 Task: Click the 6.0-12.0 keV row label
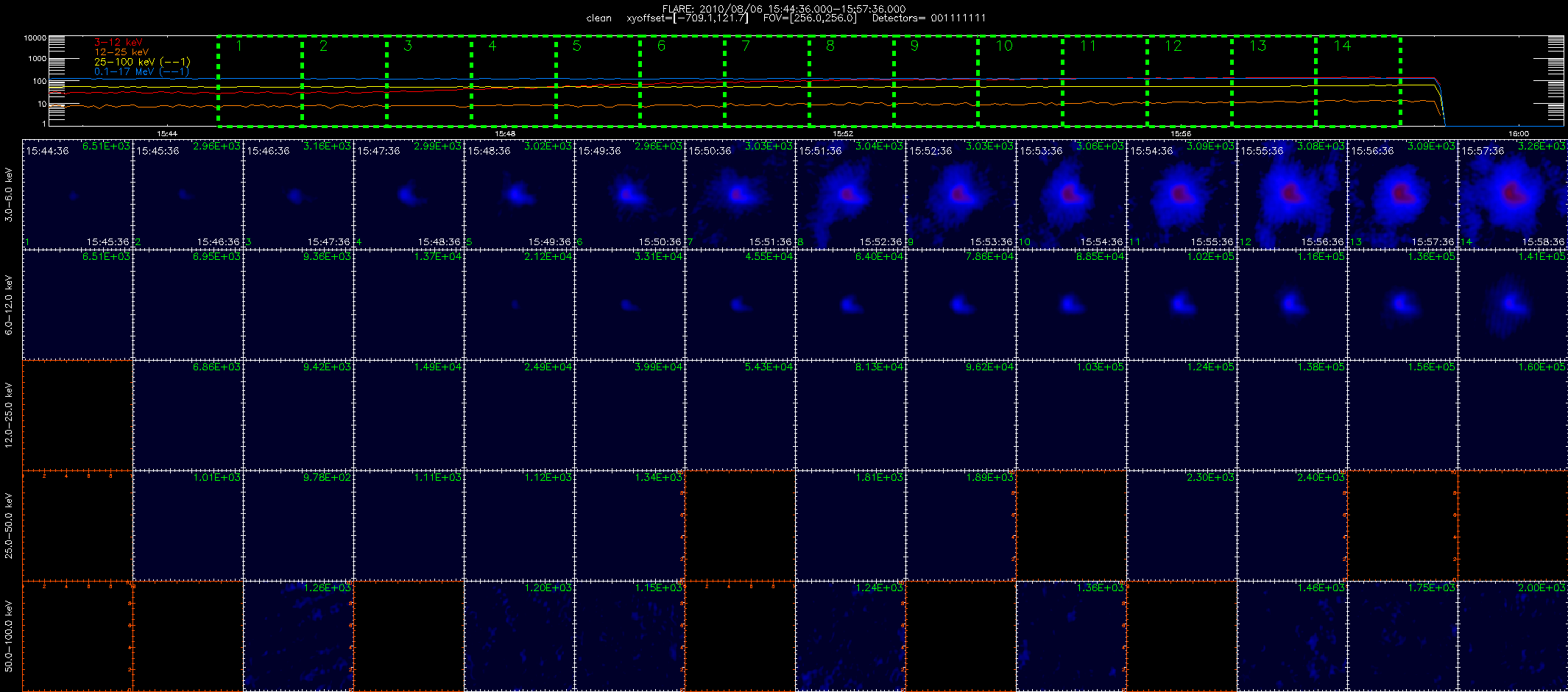(x=9, y=305)
